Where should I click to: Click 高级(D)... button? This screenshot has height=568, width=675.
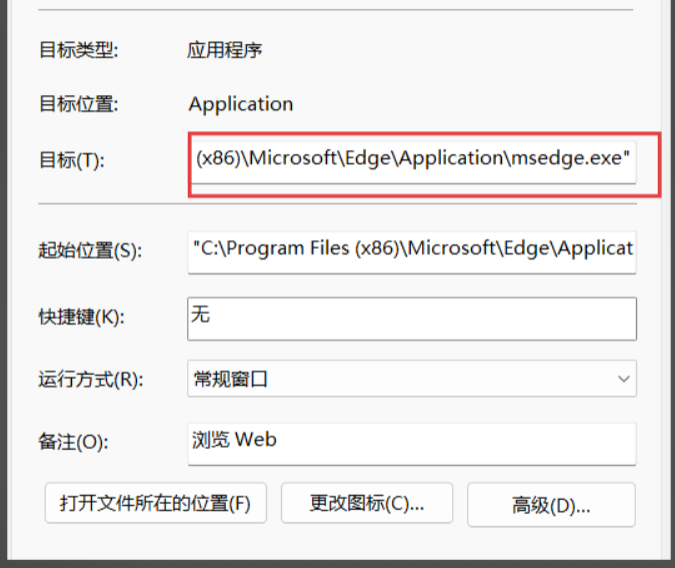point(551,505)
